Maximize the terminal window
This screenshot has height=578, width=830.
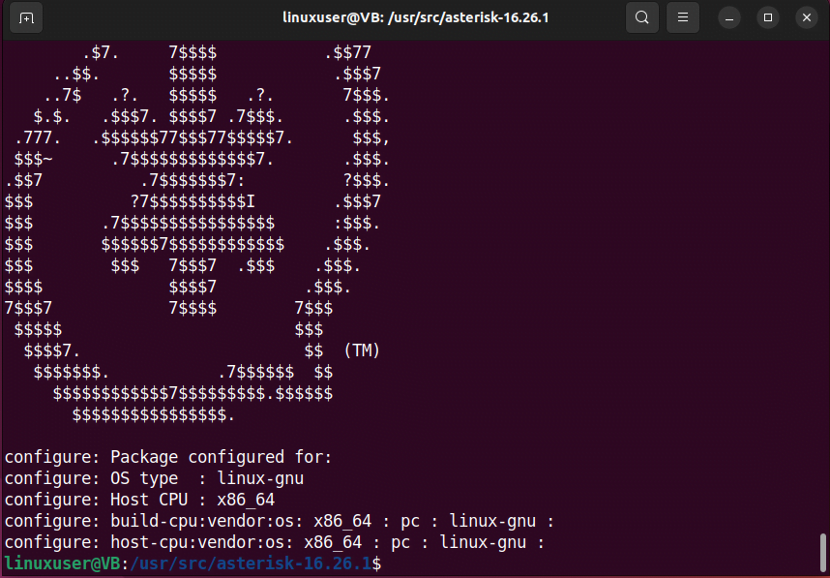[768, 18]
